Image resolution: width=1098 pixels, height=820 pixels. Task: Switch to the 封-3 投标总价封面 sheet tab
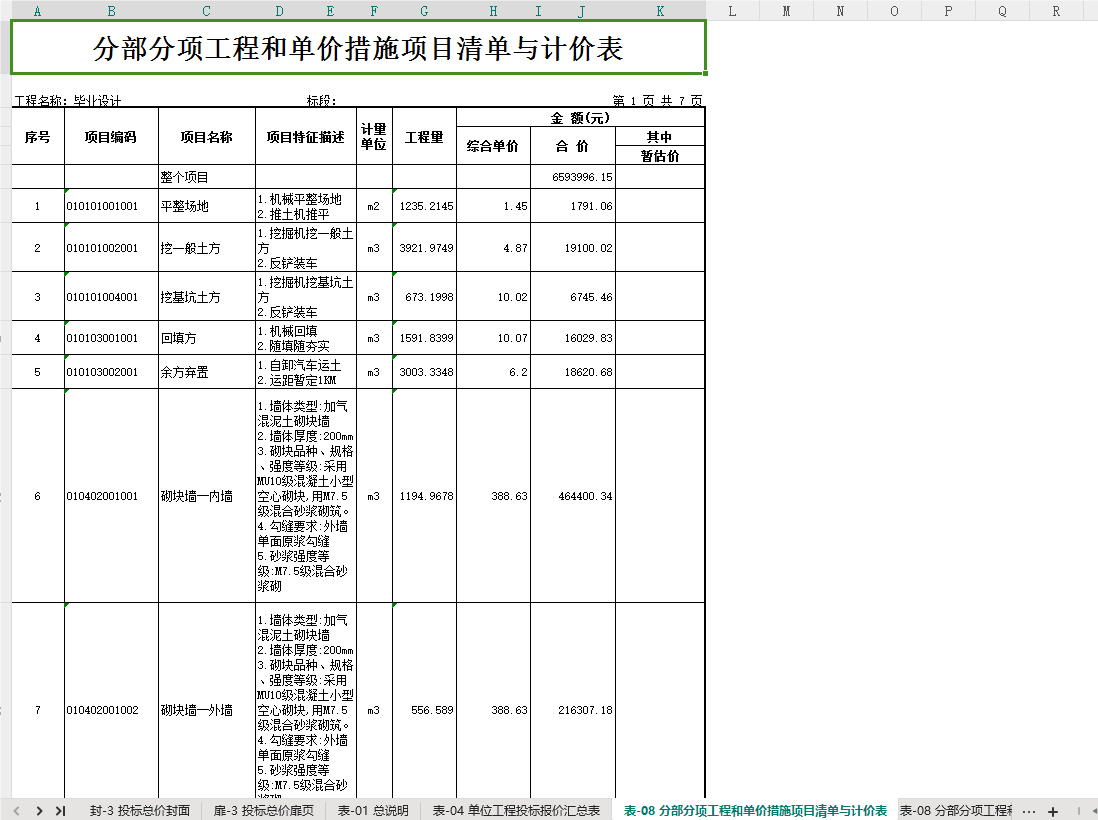(x=140, y=811)
